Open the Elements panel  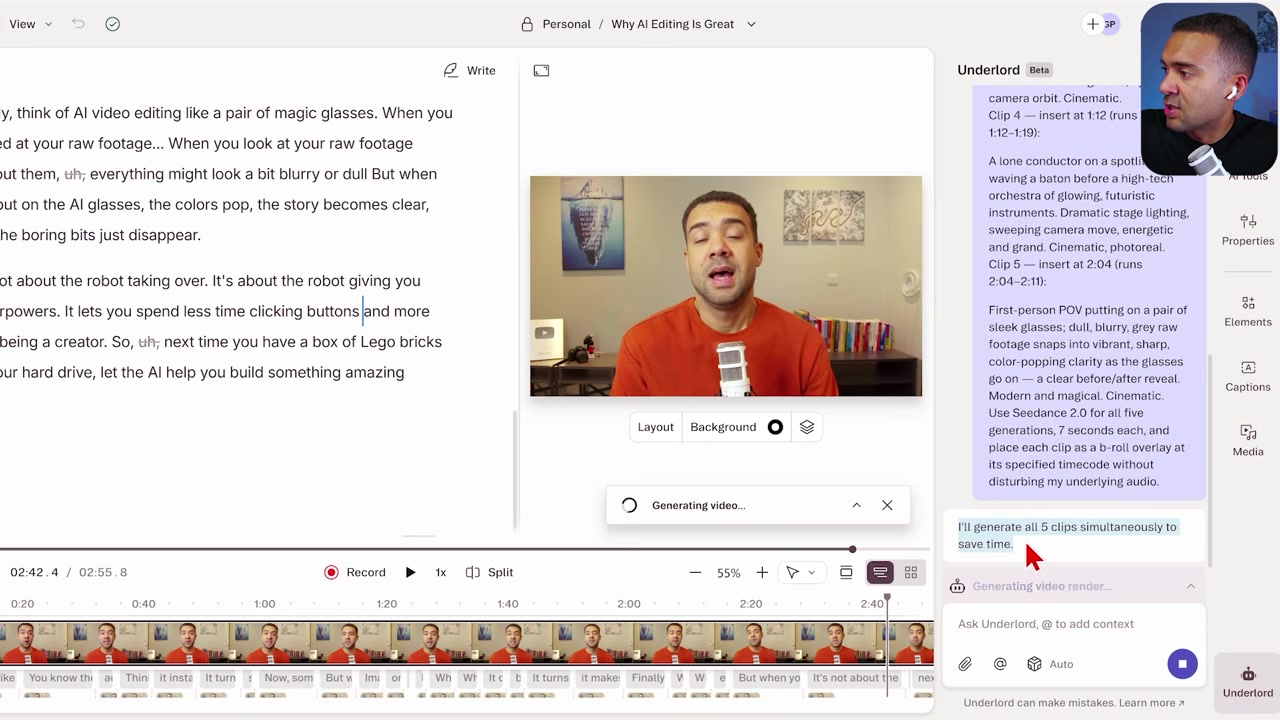1248,311
